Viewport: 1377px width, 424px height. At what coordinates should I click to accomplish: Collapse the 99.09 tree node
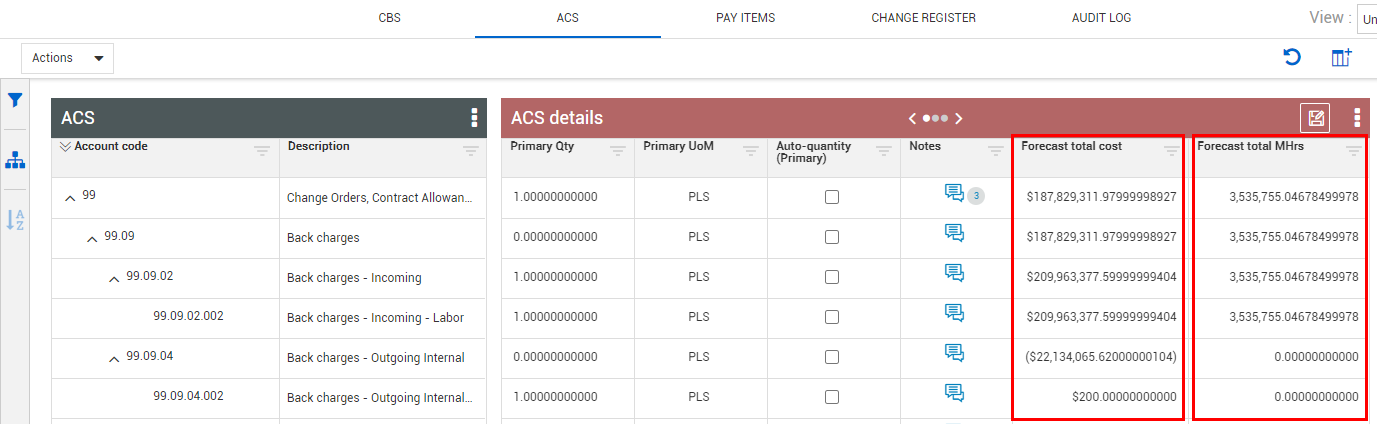point(92,238)
